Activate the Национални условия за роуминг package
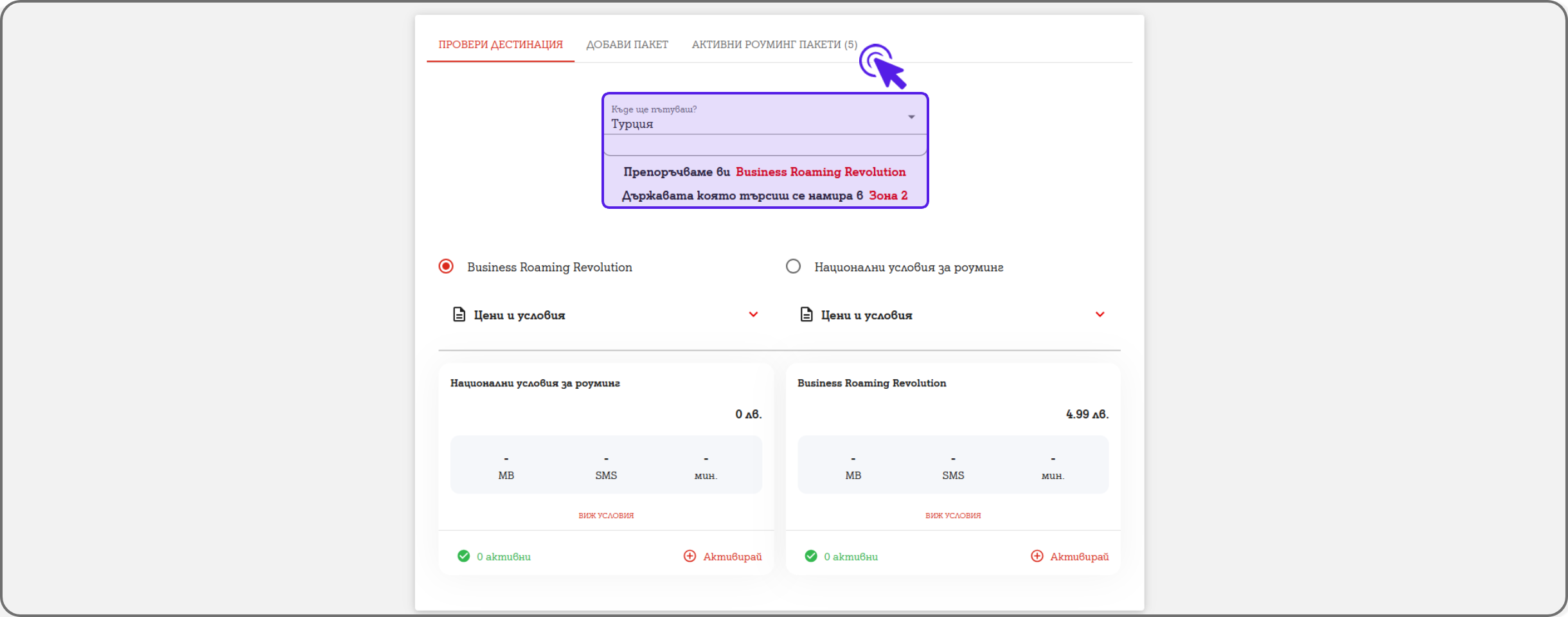1568x617 pixels. tap(722, 557)
